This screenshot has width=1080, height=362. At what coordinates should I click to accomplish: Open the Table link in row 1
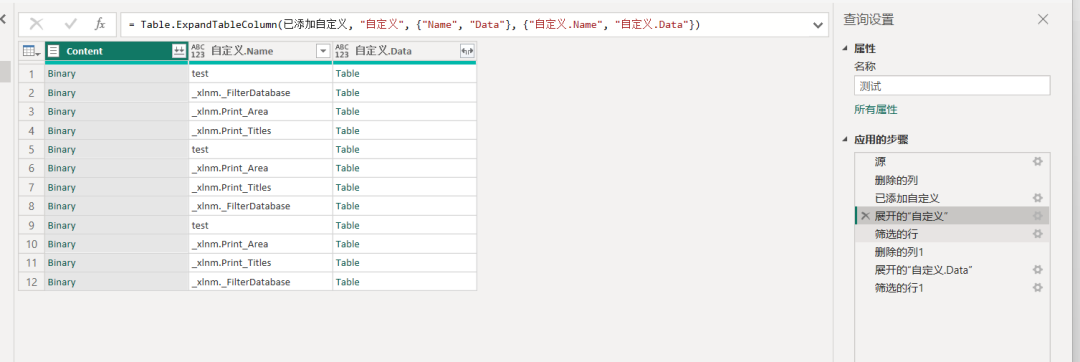[x=347, y=74]
